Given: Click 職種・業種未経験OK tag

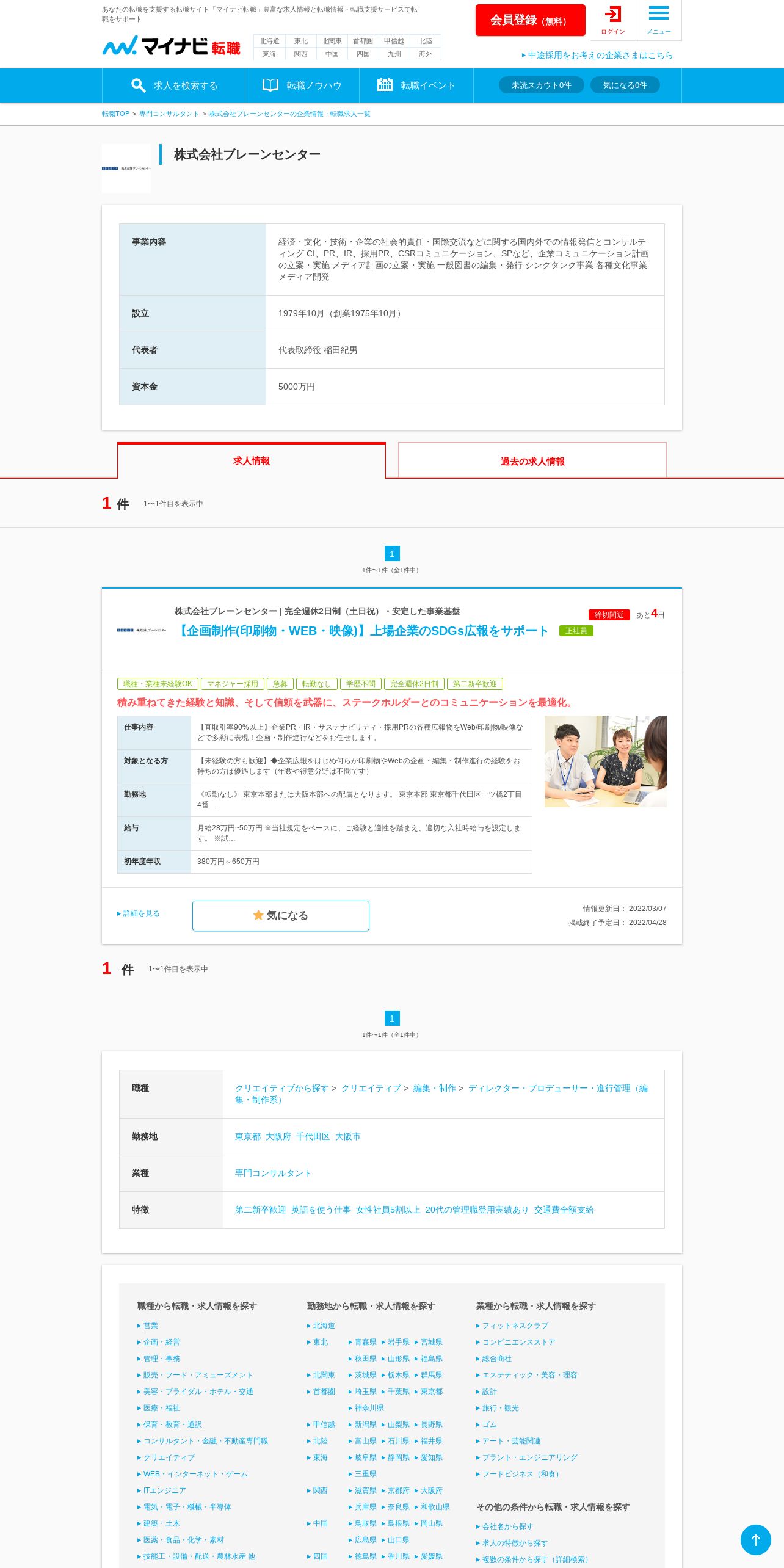Looking at the screenshot, I should click(158, 684).
